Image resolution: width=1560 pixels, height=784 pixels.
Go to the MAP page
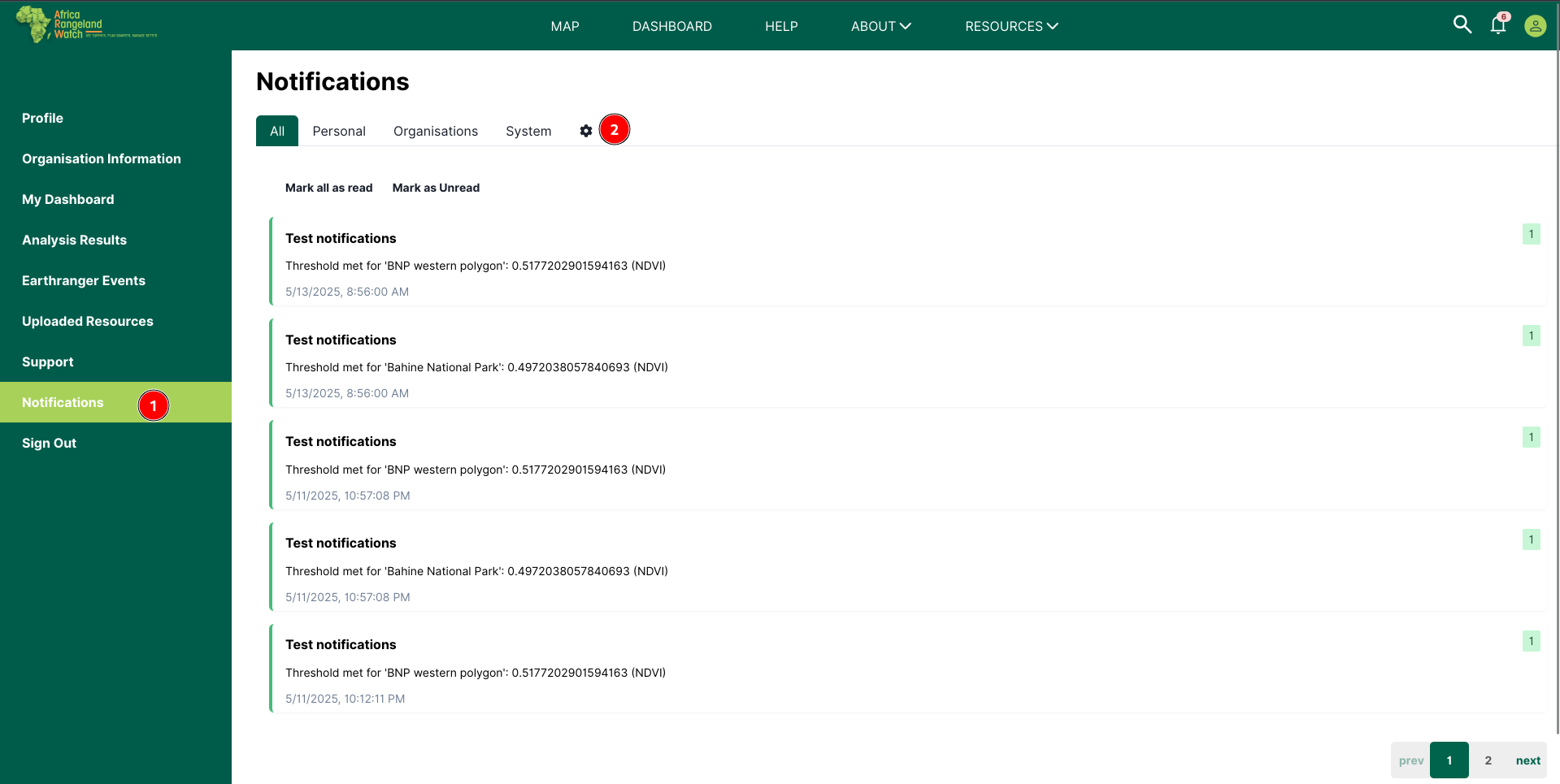click(x=565, y=26)
